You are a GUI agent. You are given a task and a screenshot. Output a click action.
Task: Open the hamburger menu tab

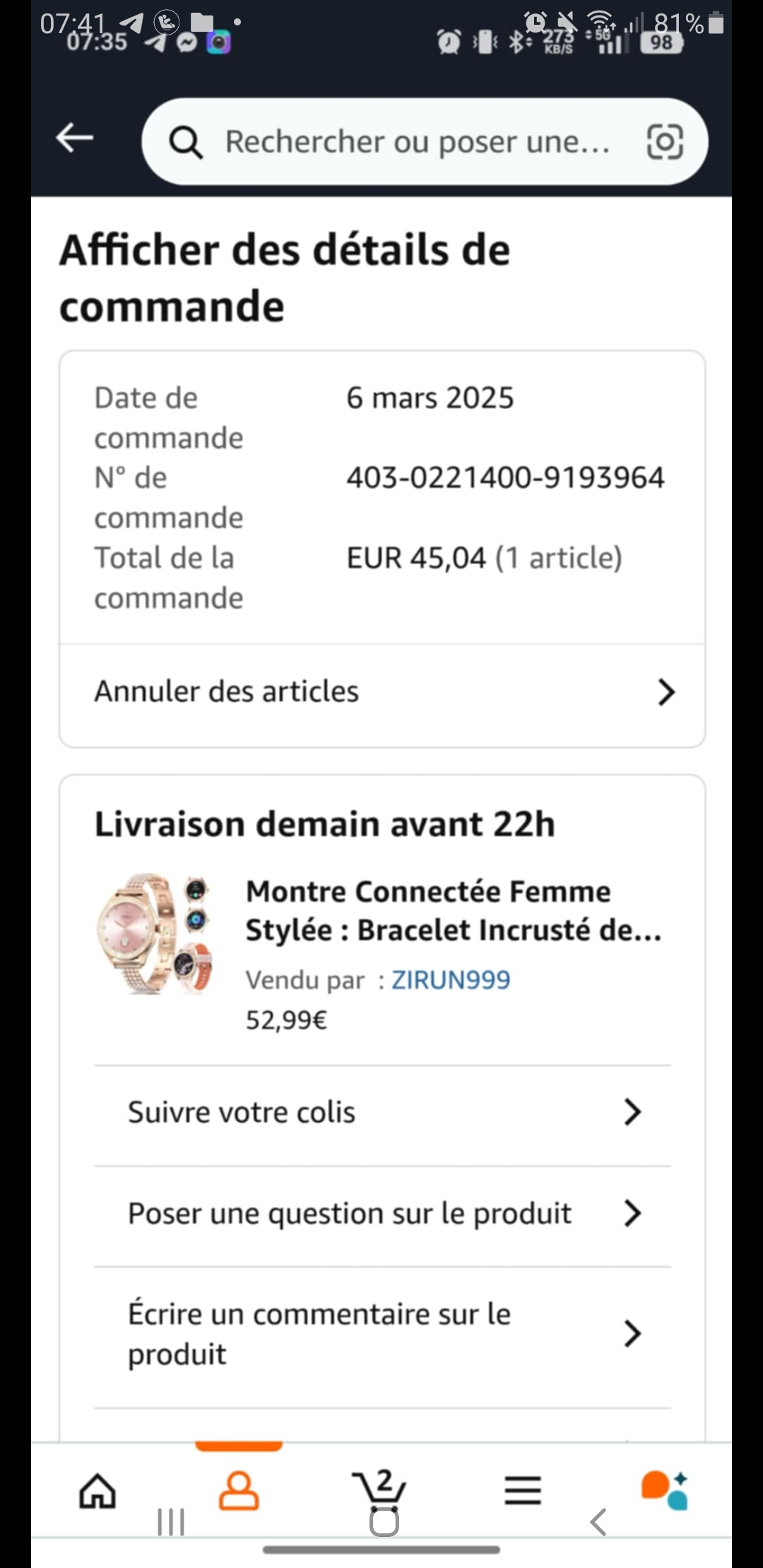pos(523,1490)
